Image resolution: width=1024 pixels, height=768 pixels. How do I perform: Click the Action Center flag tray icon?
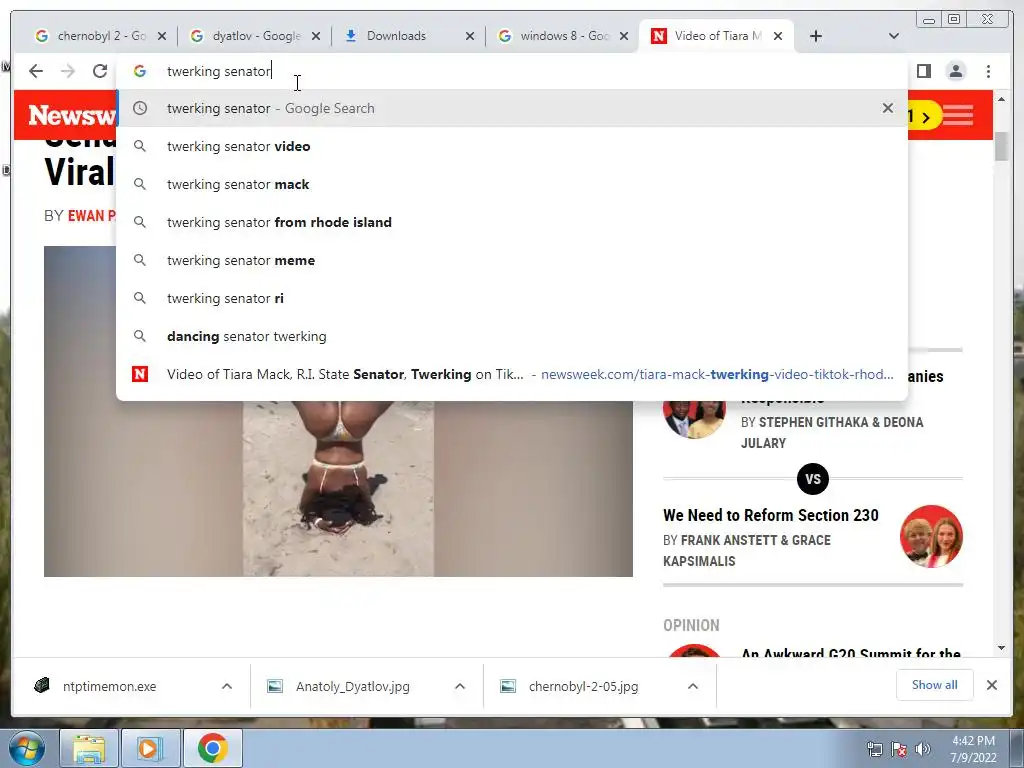click(x=899, y=749)
